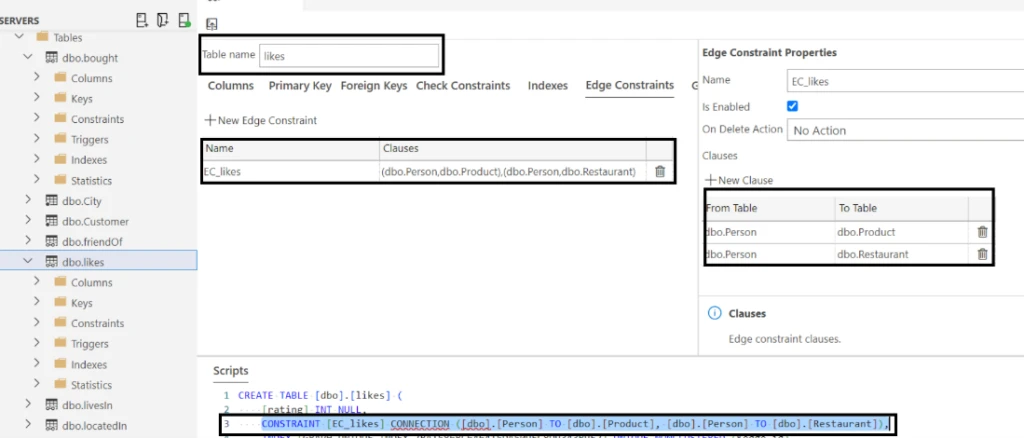Click the CONSTRAINT EC_likes script line
1024x438 pixels.
point(575,424)
